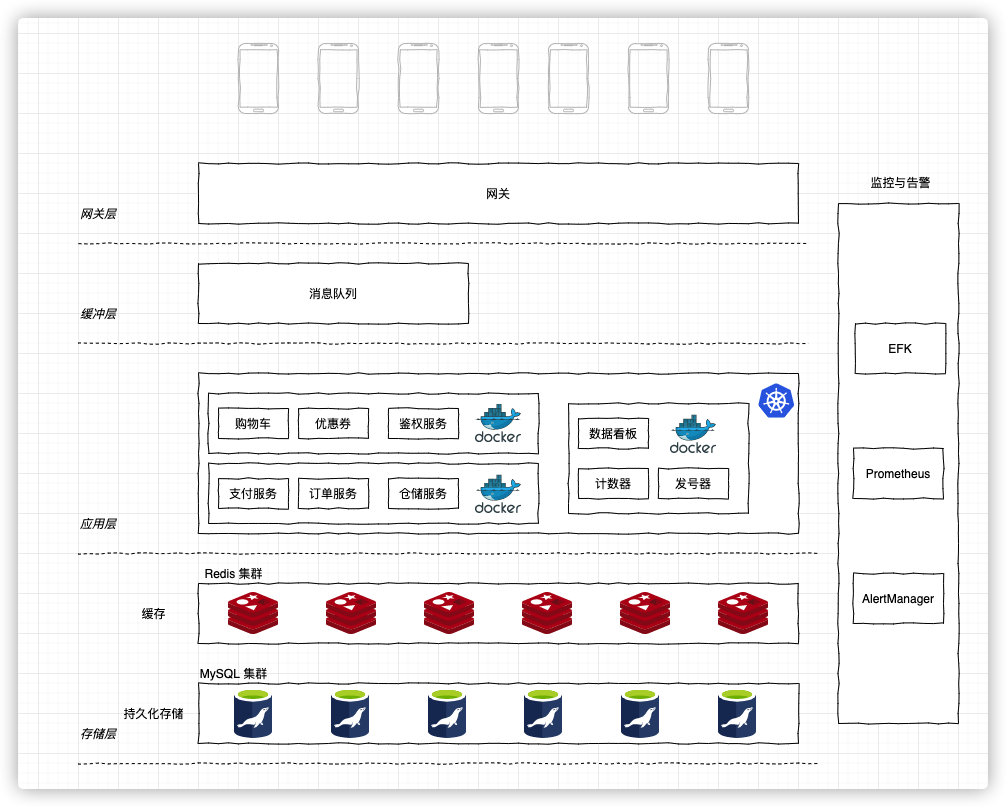The width and height of the screenshot is (1006, 807).
Task: Click the Prometheus box
Action: pyautogui.click(x=898, y=474)
